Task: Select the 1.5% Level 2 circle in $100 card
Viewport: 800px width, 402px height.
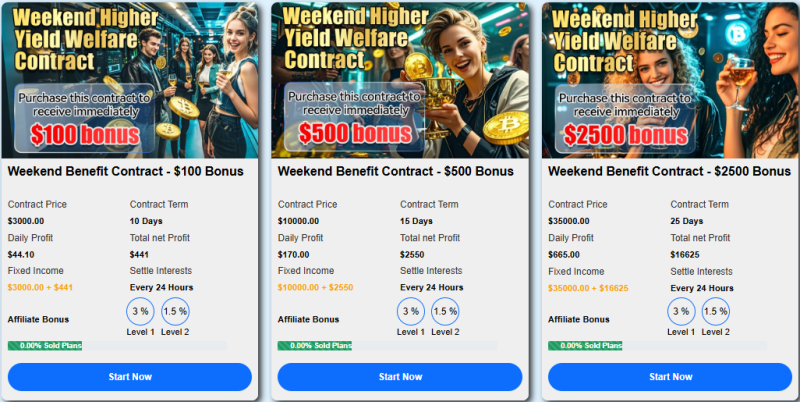Action: click(x=176, y=311)
